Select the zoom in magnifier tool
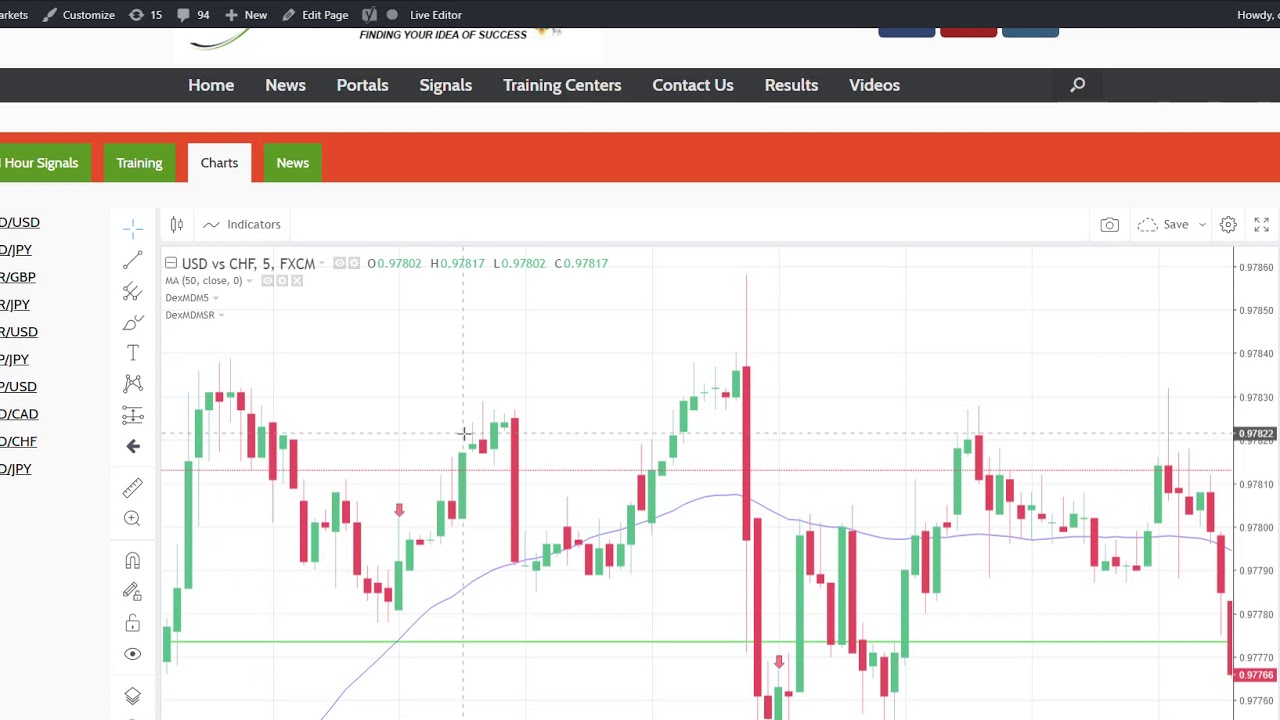The width and height of the screenshot is (1280, 720). pyautogui.click(x=133, y=518)
